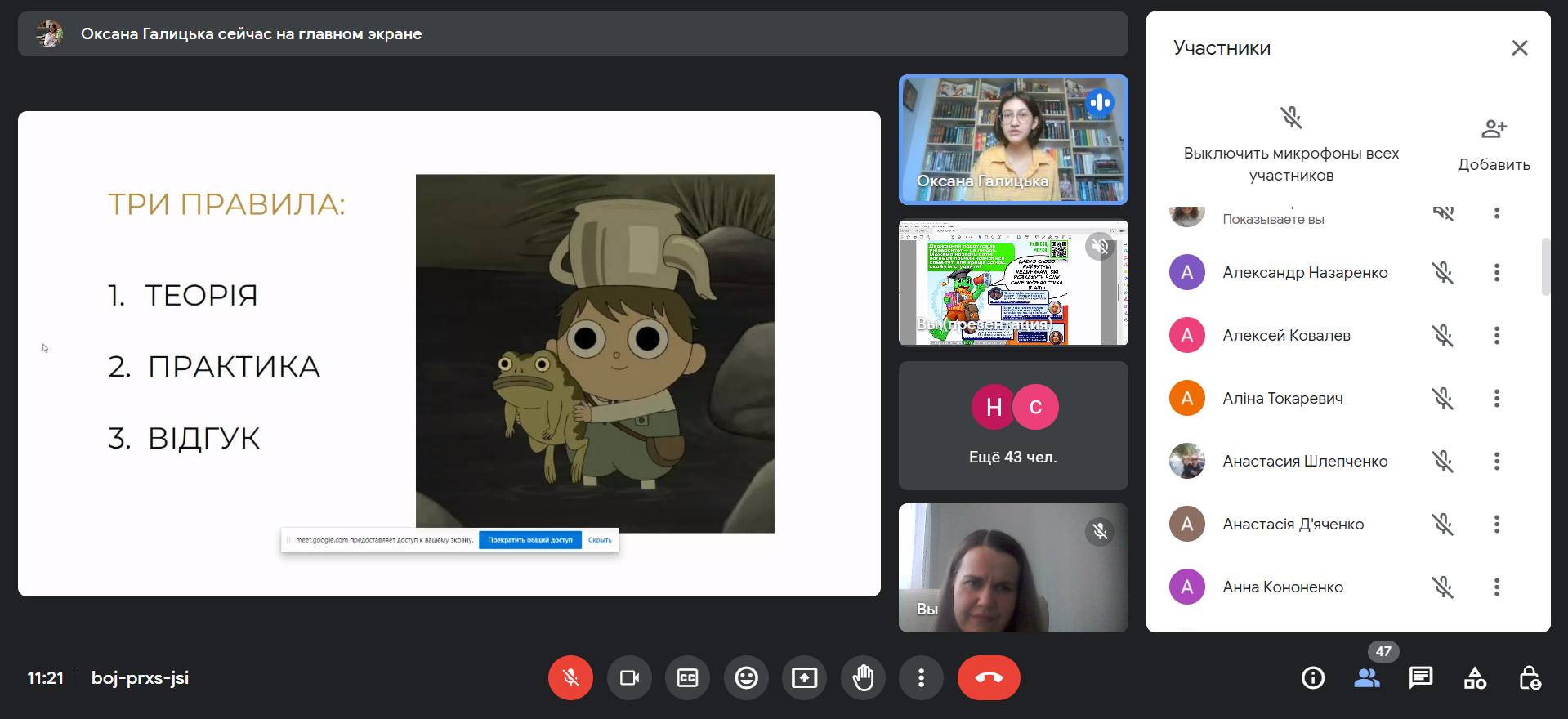Mute Александр Назаренко's microphone

[1443, 272]
